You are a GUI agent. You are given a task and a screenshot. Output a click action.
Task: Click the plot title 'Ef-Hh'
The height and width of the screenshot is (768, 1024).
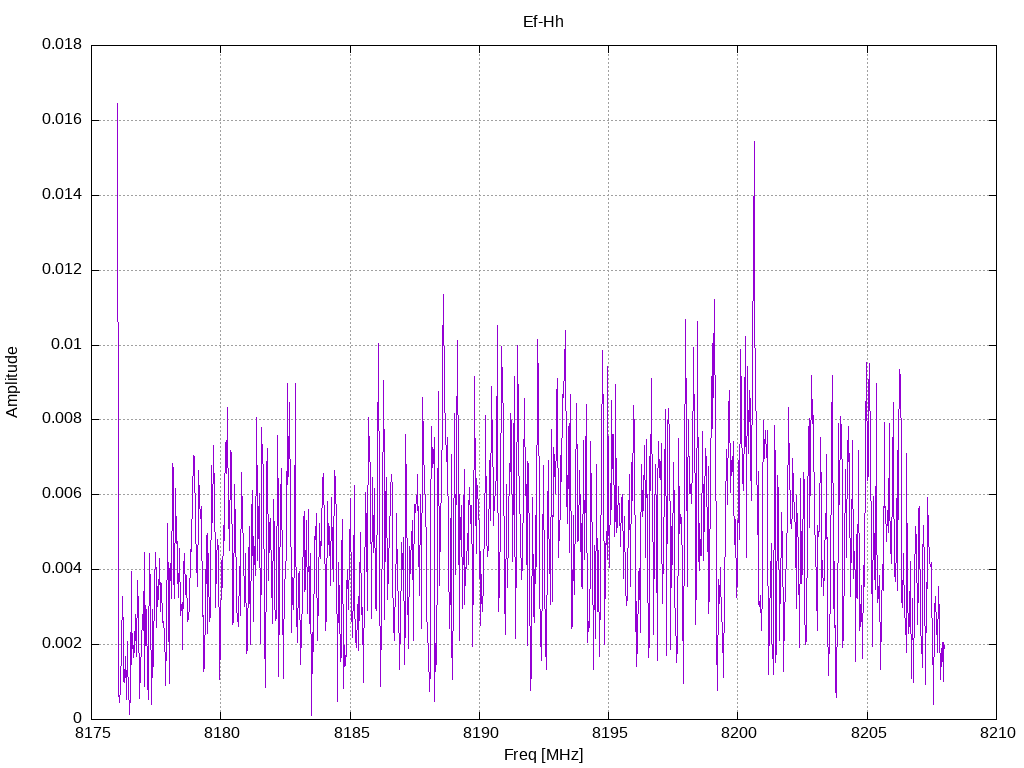pos(543,22)
